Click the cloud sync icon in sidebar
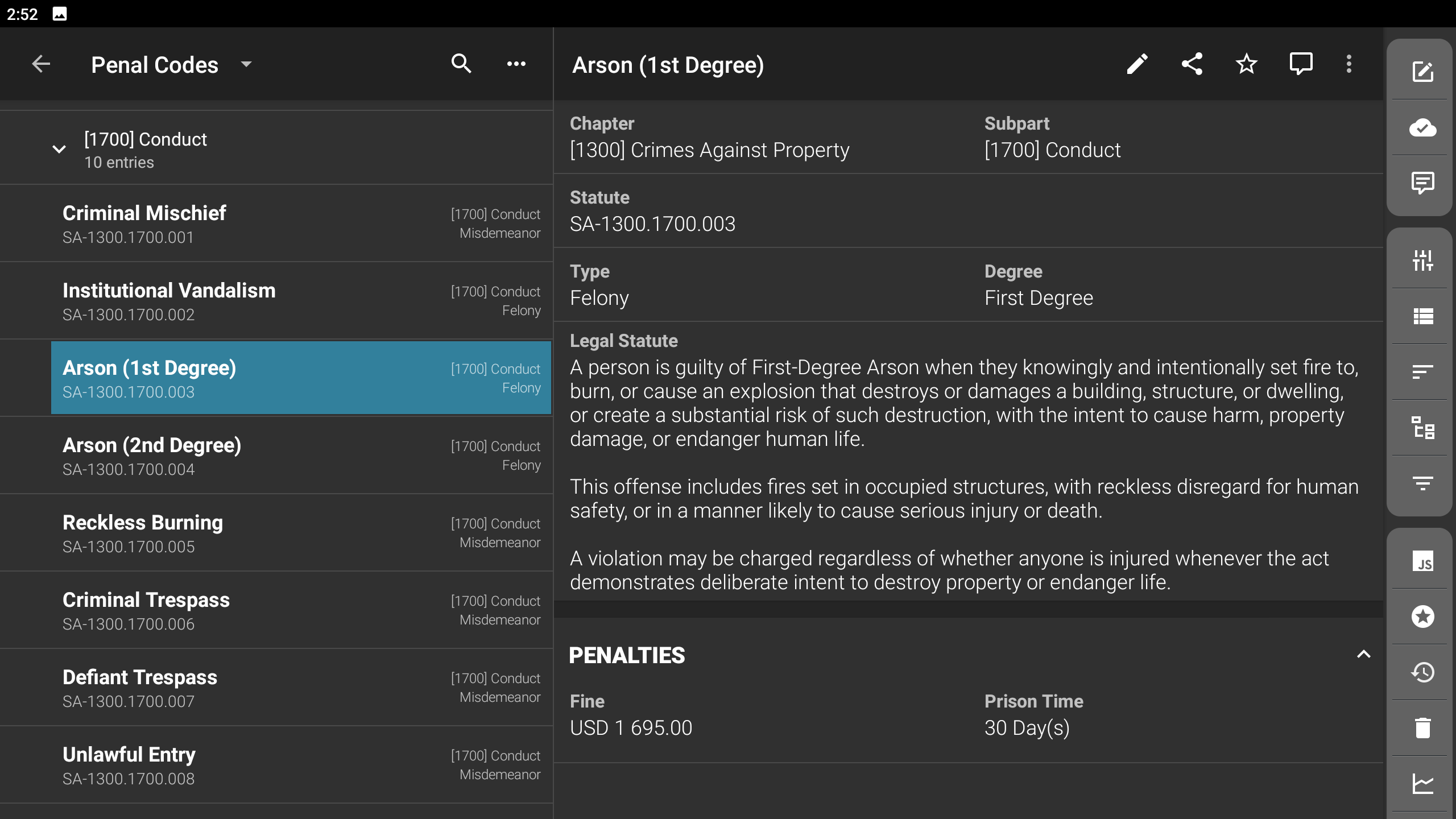Image resolution: width=1456 pixels, height=819 pixels. [1422, 128]
